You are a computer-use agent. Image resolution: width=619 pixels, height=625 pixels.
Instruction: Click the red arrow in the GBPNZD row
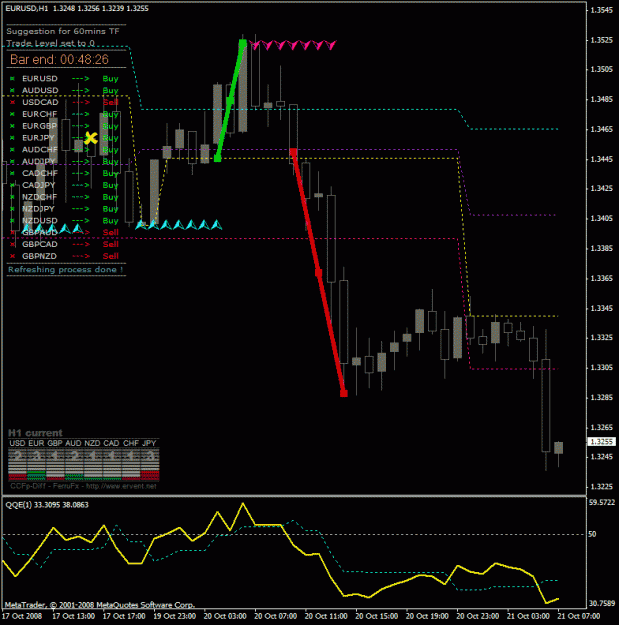tap(81, 256)
